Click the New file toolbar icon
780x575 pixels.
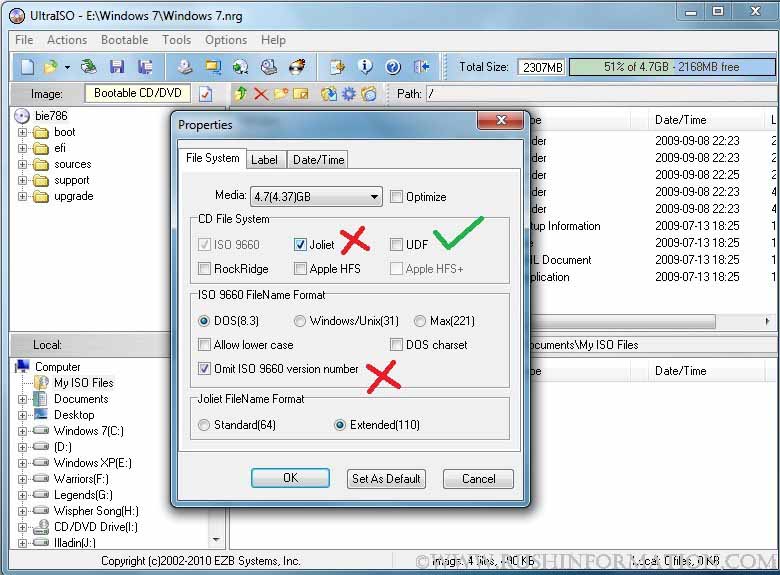(x=27, y=67)
